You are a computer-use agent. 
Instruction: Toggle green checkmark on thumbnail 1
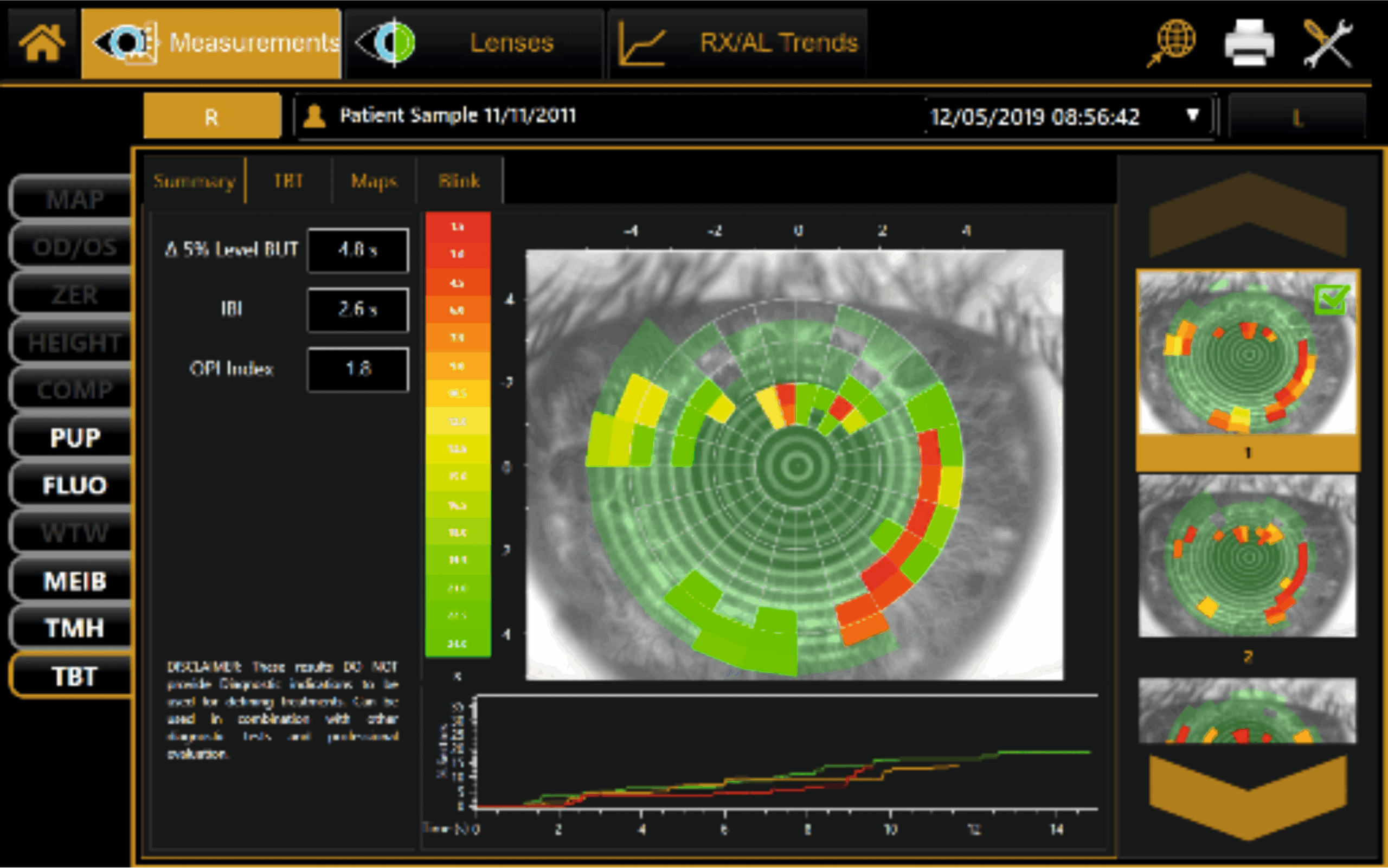[x=1331, y=300]
